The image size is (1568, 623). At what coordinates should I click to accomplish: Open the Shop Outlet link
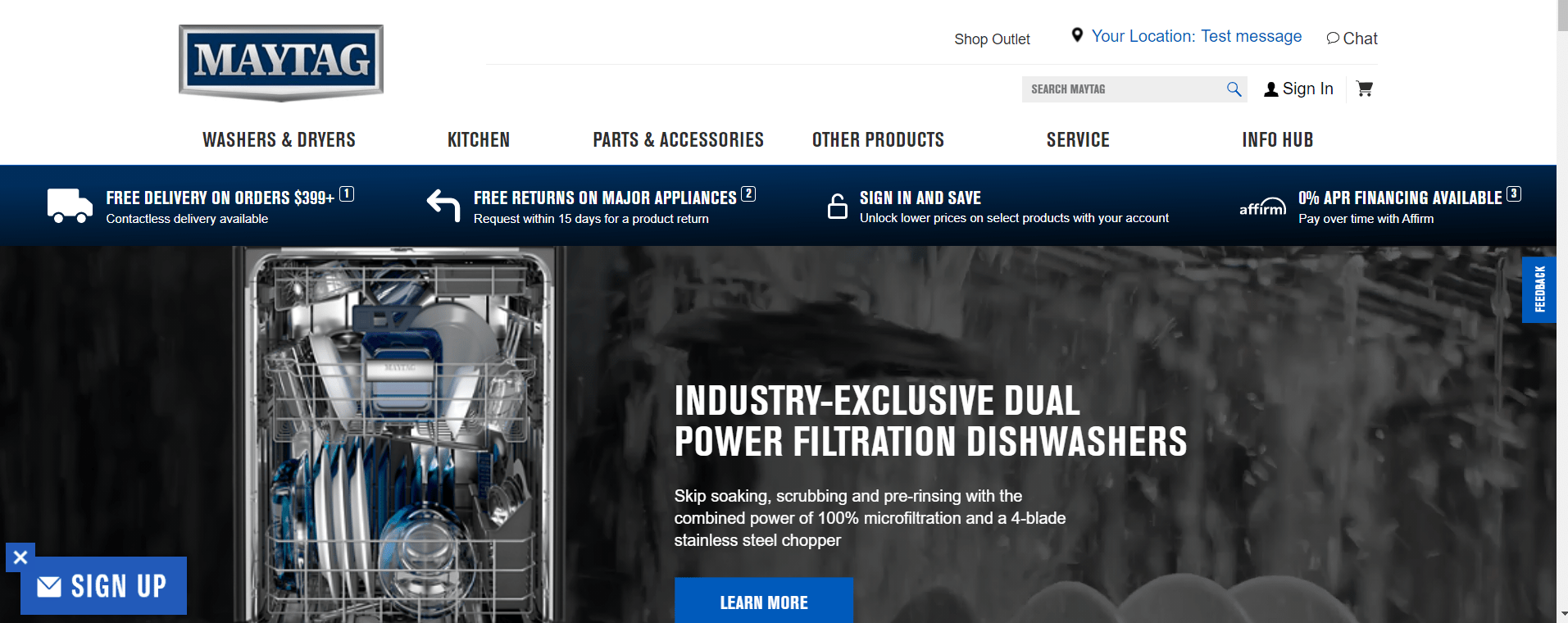click(x=992, y=39)
